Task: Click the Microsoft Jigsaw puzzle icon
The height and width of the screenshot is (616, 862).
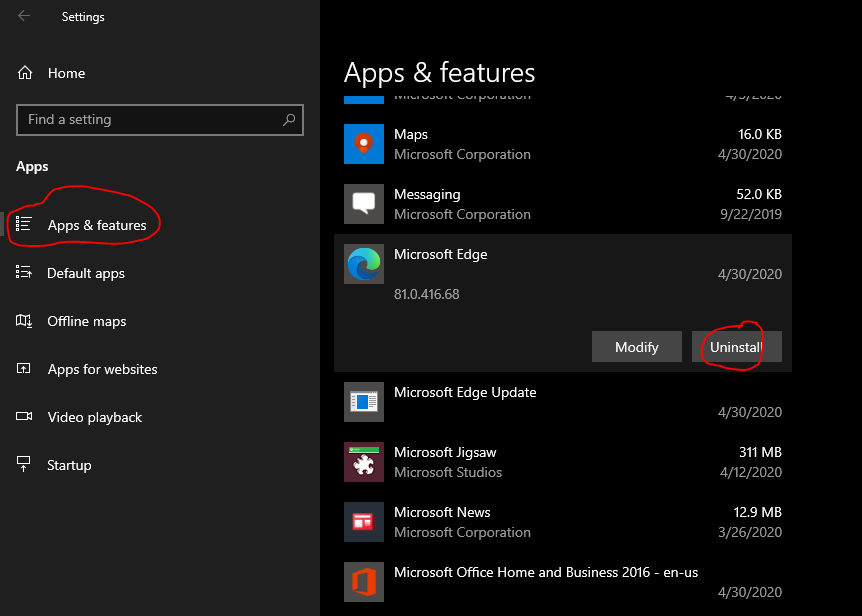Action: click(363, 462)
